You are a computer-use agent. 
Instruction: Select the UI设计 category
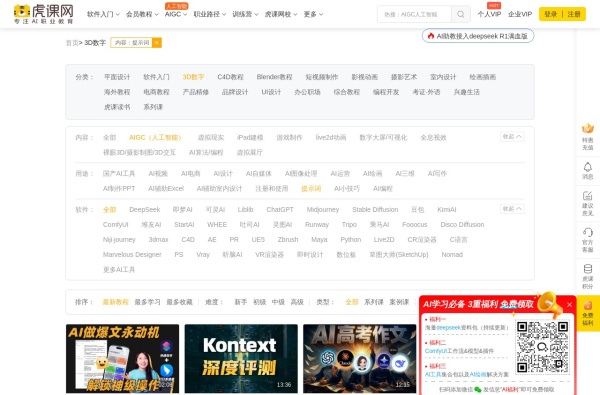[x=271, y=92]
